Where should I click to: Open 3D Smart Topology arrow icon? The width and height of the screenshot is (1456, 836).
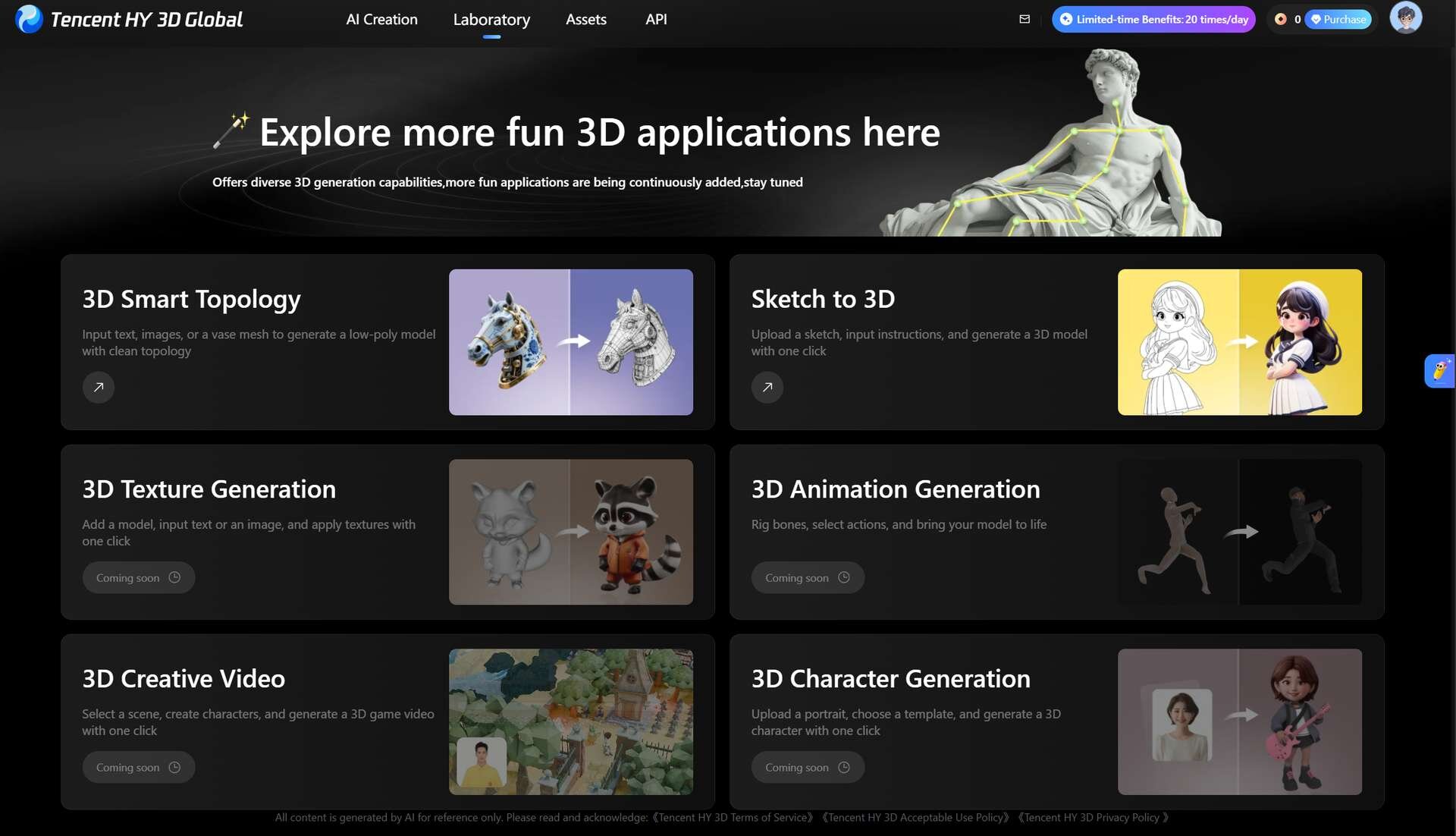[x=99, y=387]
